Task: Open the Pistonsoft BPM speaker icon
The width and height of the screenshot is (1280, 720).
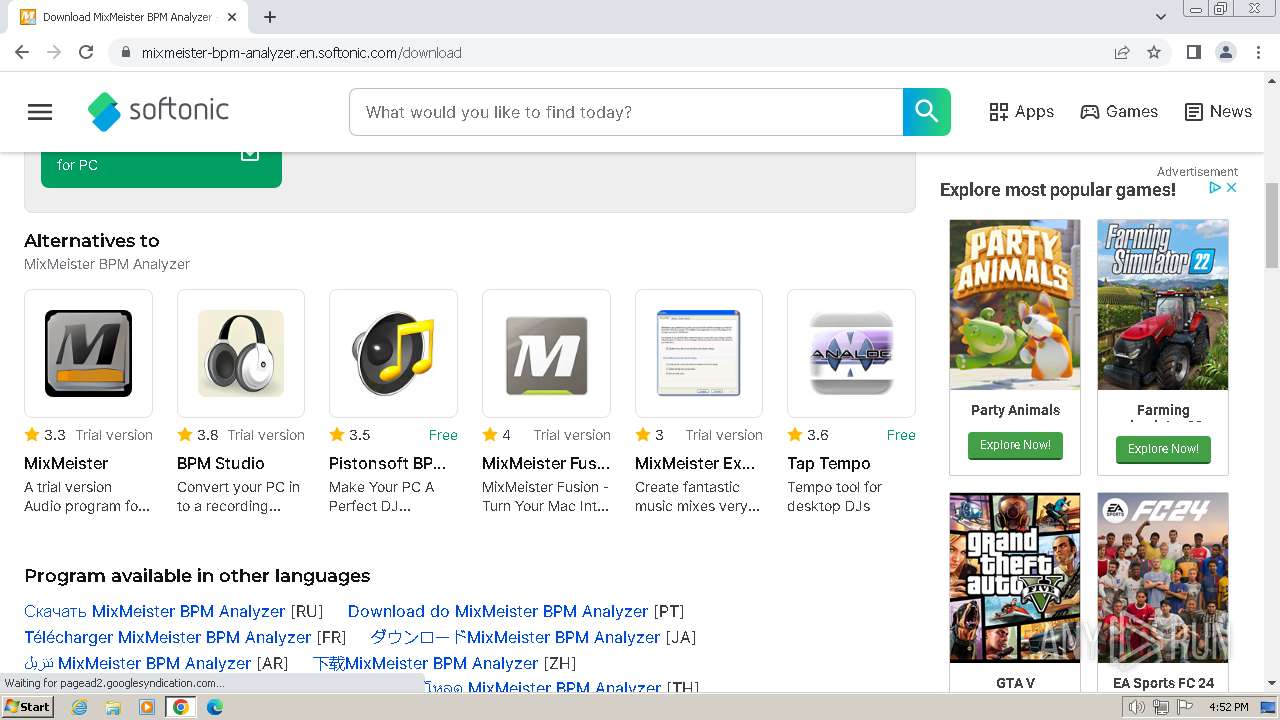Action: pyautogui.click(x=393, y=353)
